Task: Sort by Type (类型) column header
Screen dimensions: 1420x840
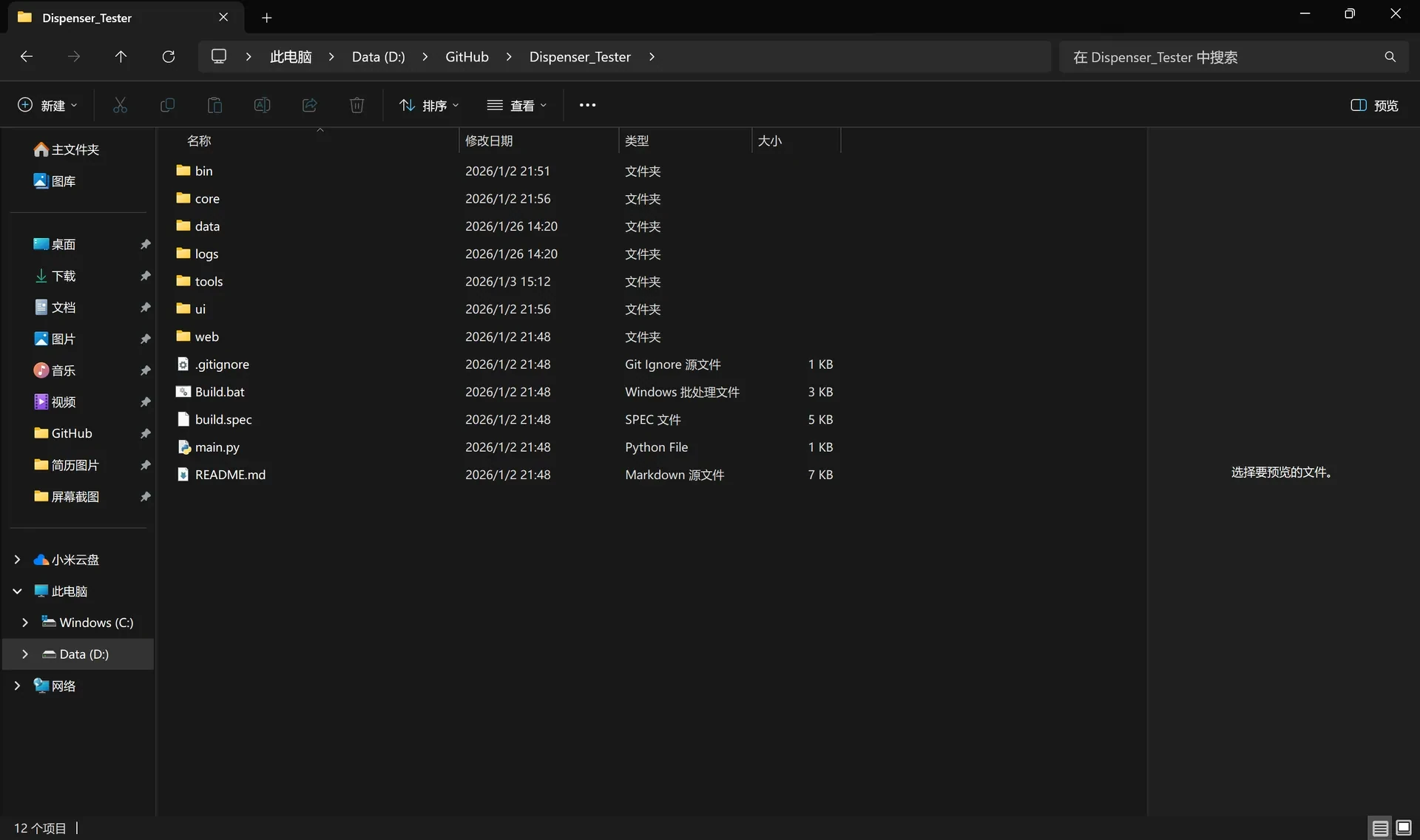Action: pos(685,140)
